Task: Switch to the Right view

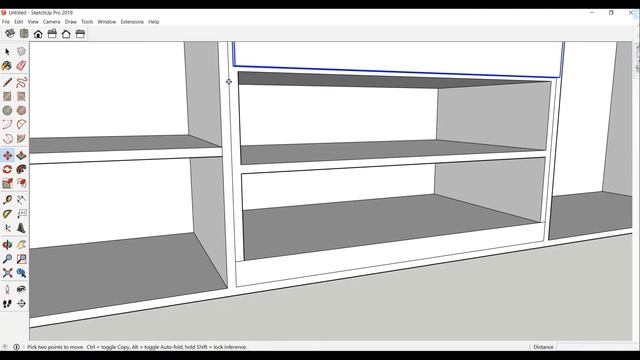Action: click(x=52, y=33)
